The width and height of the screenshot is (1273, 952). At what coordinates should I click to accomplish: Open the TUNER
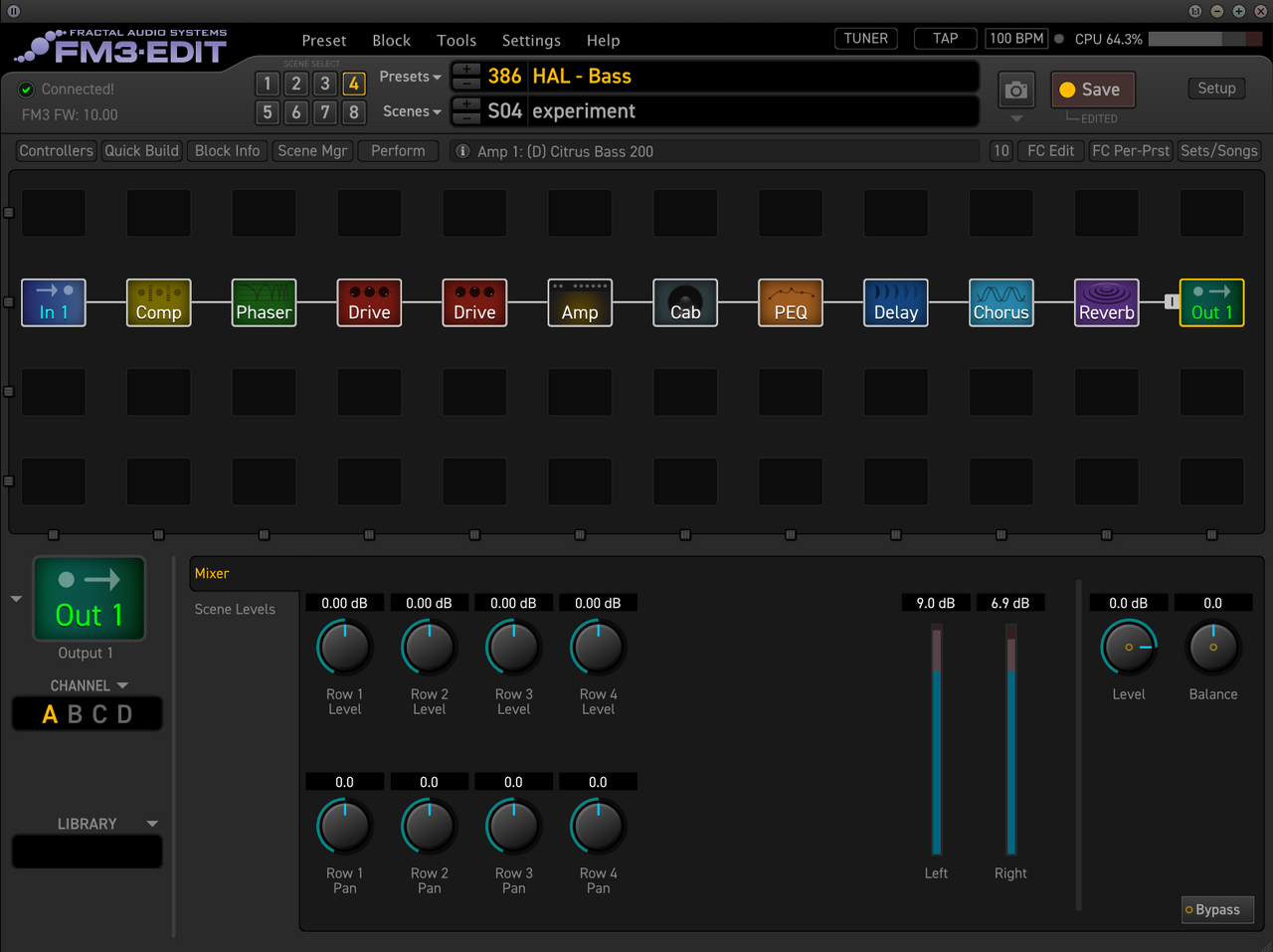[866, 39]
